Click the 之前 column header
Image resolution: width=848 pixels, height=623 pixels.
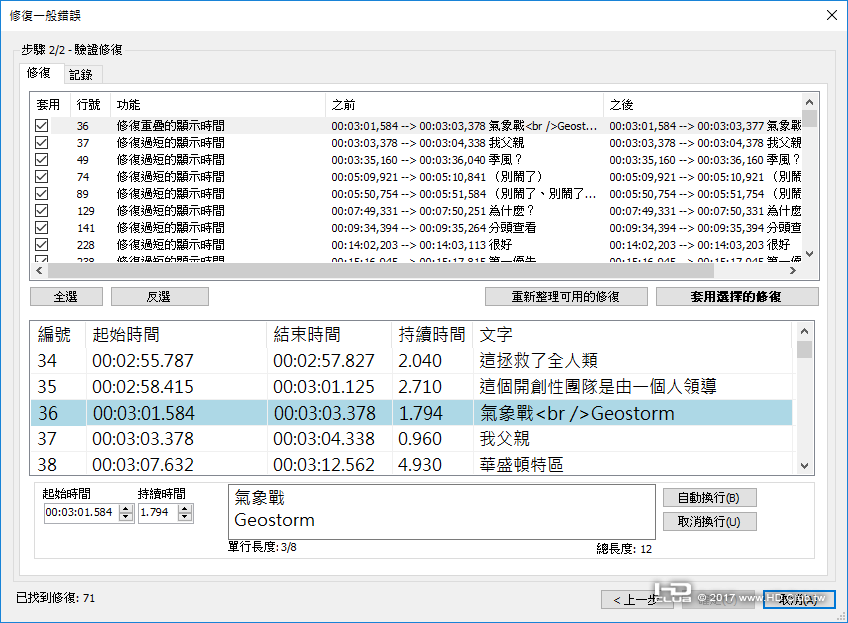pyautogui.click(x=464, y=104)
